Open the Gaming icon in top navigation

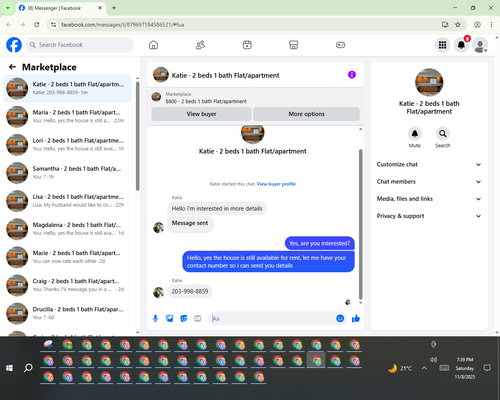tap(340, 45)
